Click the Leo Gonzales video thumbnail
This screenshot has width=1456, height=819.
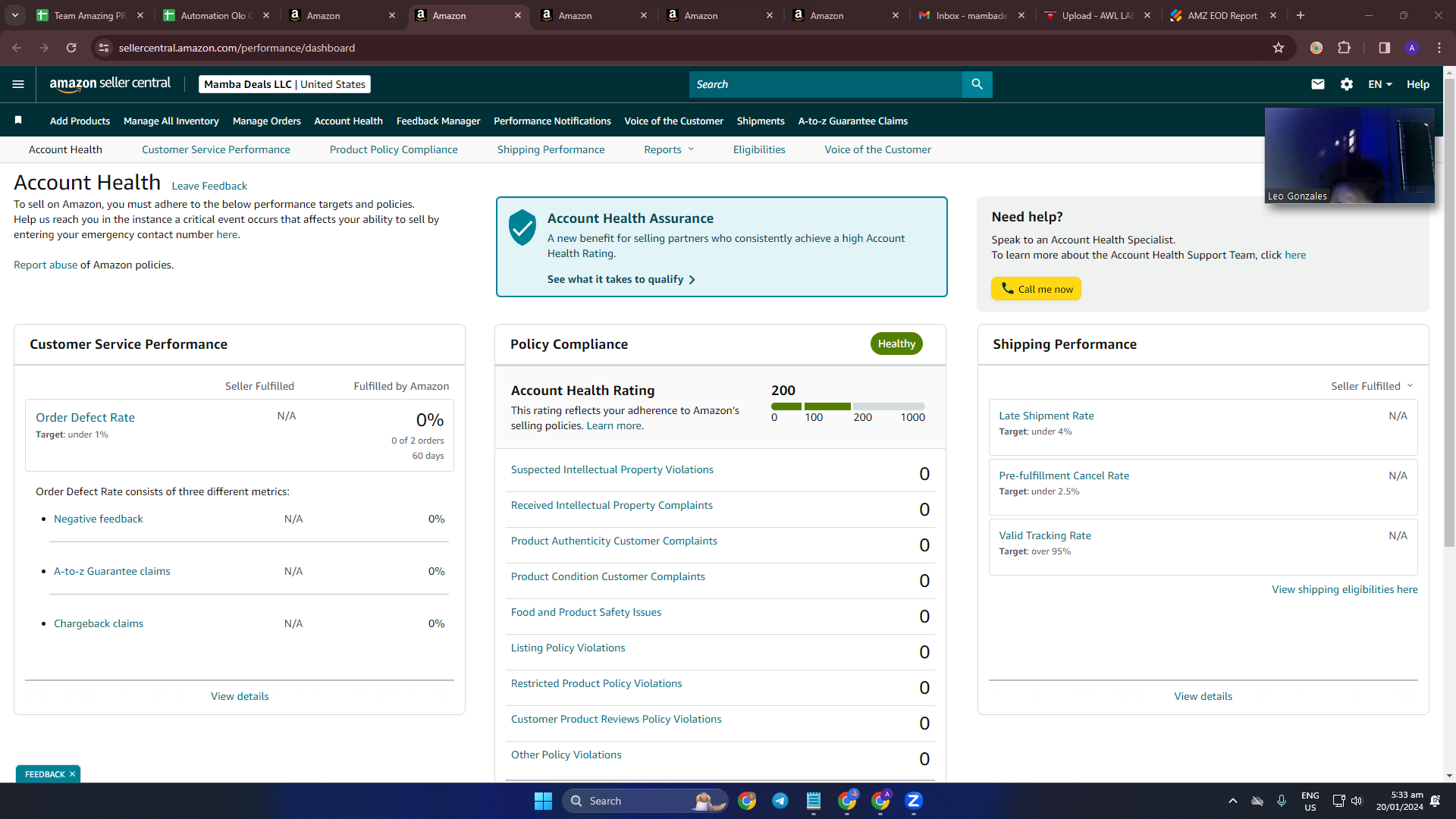point(1350,155)
